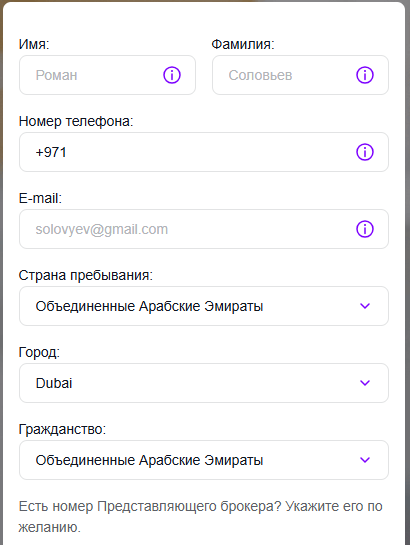Image resolution: width=410 pixels, height=545 pixels.
Task: Click the Имя label
Action: [x=34, y=44]
